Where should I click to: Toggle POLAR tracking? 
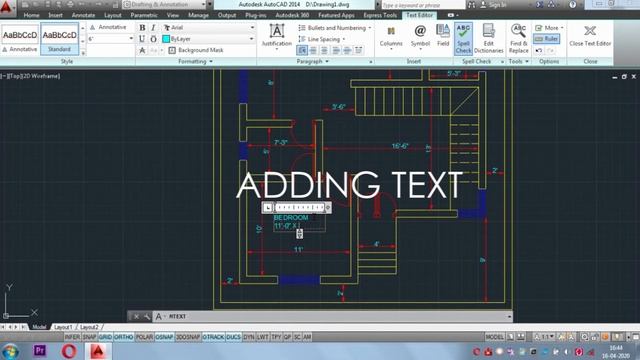pos(144,337)
